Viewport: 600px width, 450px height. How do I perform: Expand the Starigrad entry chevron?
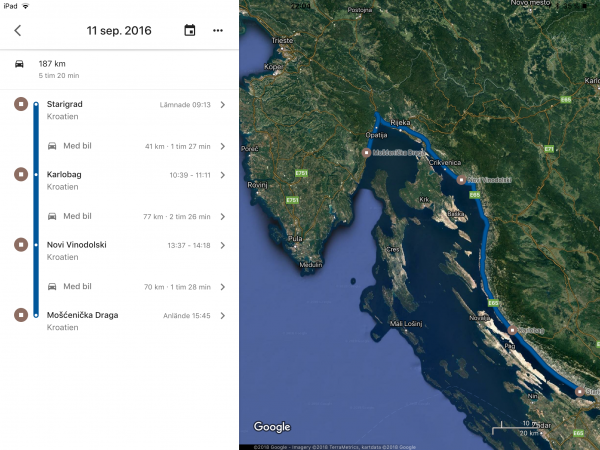click(222, 105)
